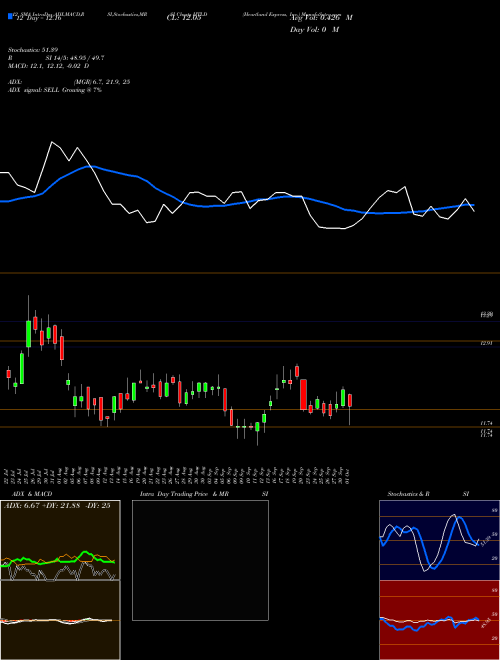This screenshot has width=500, height=660.
Task: Click 'ADX: 6.67 +DY: 21.88 -DY: 25' header
Action: pyautogui.click(x=57, y=506)
